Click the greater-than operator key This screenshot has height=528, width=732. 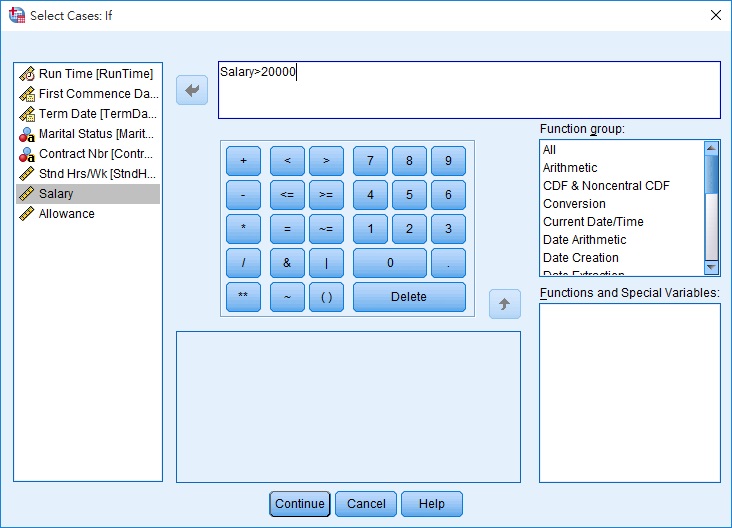[326, 161]
